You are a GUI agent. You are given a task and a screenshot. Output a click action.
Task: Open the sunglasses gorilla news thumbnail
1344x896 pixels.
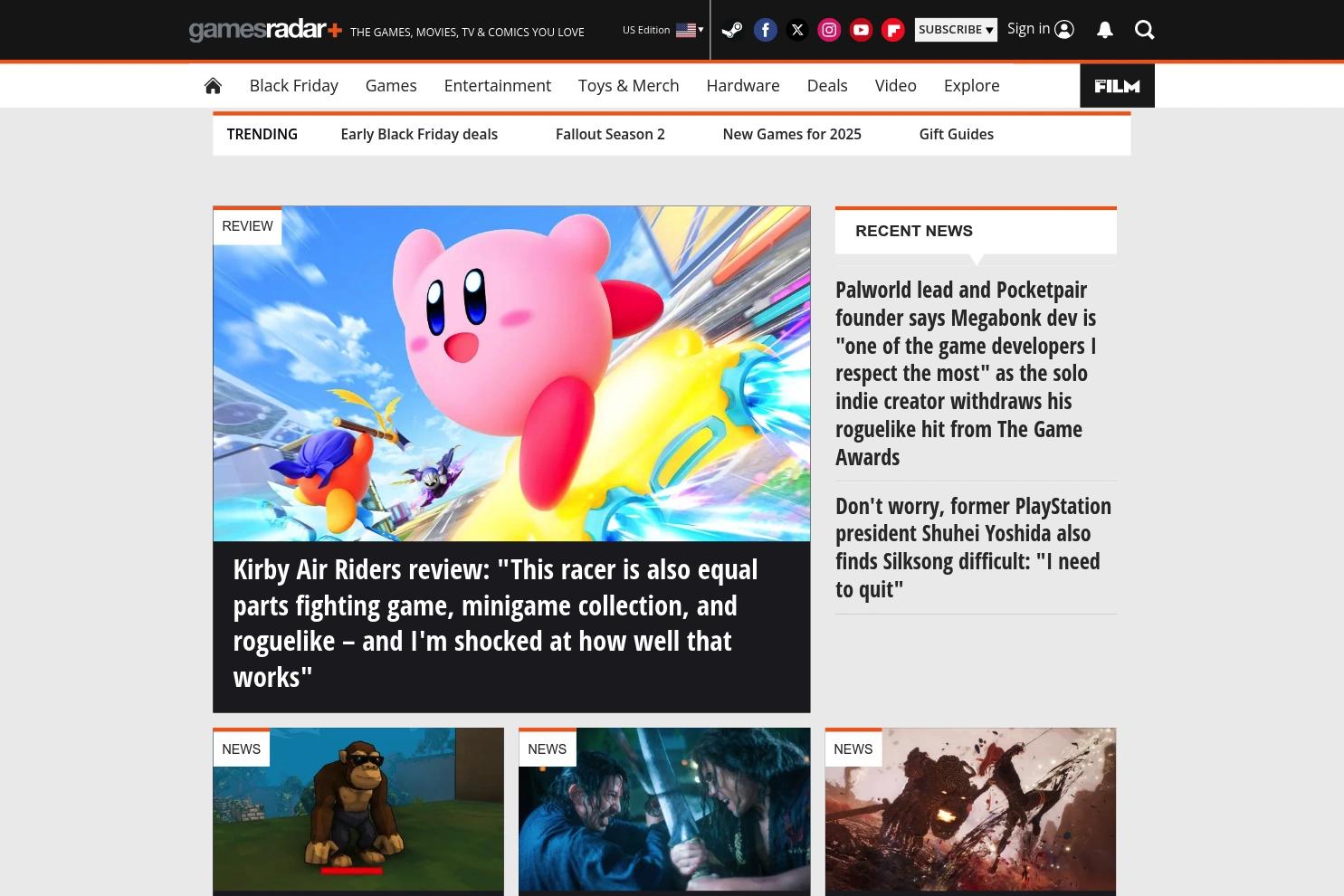pos(358,809)
